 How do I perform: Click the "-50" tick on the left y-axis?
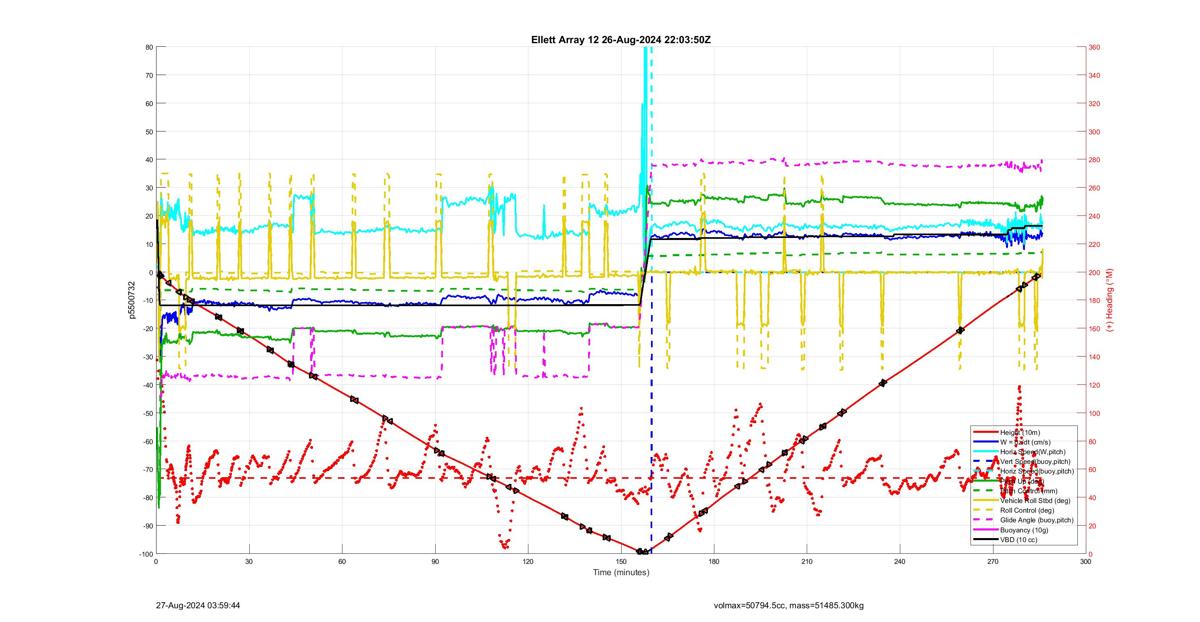click(x=147, y=413)
